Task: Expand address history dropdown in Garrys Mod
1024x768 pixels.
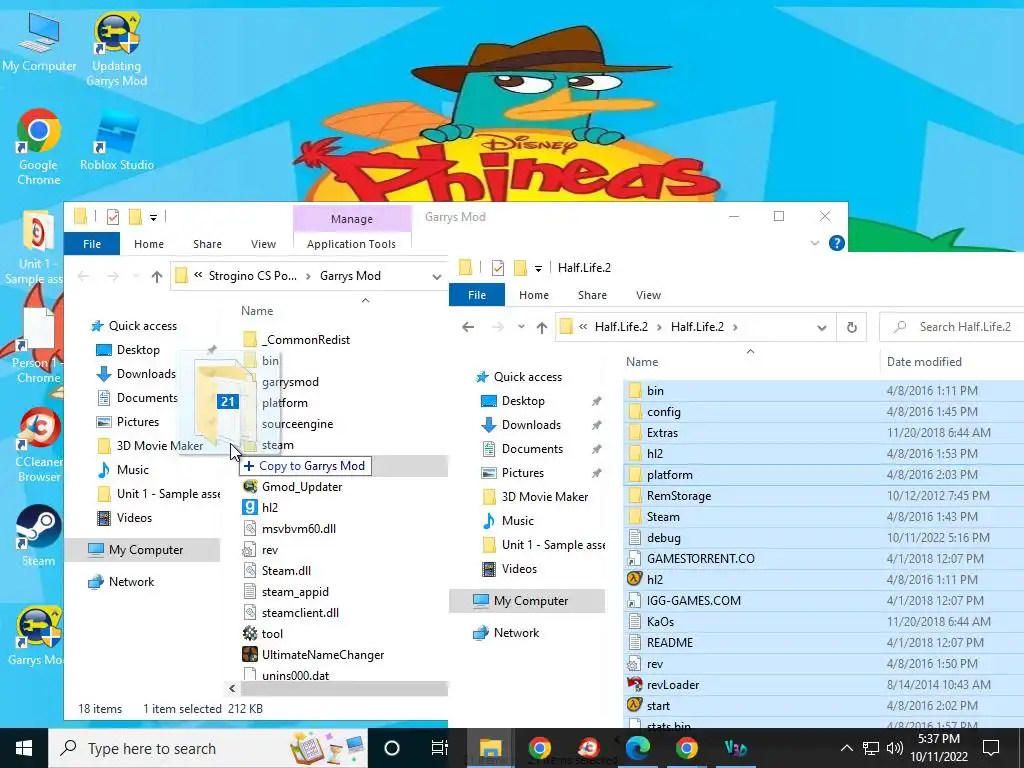Action: (436, 276)
